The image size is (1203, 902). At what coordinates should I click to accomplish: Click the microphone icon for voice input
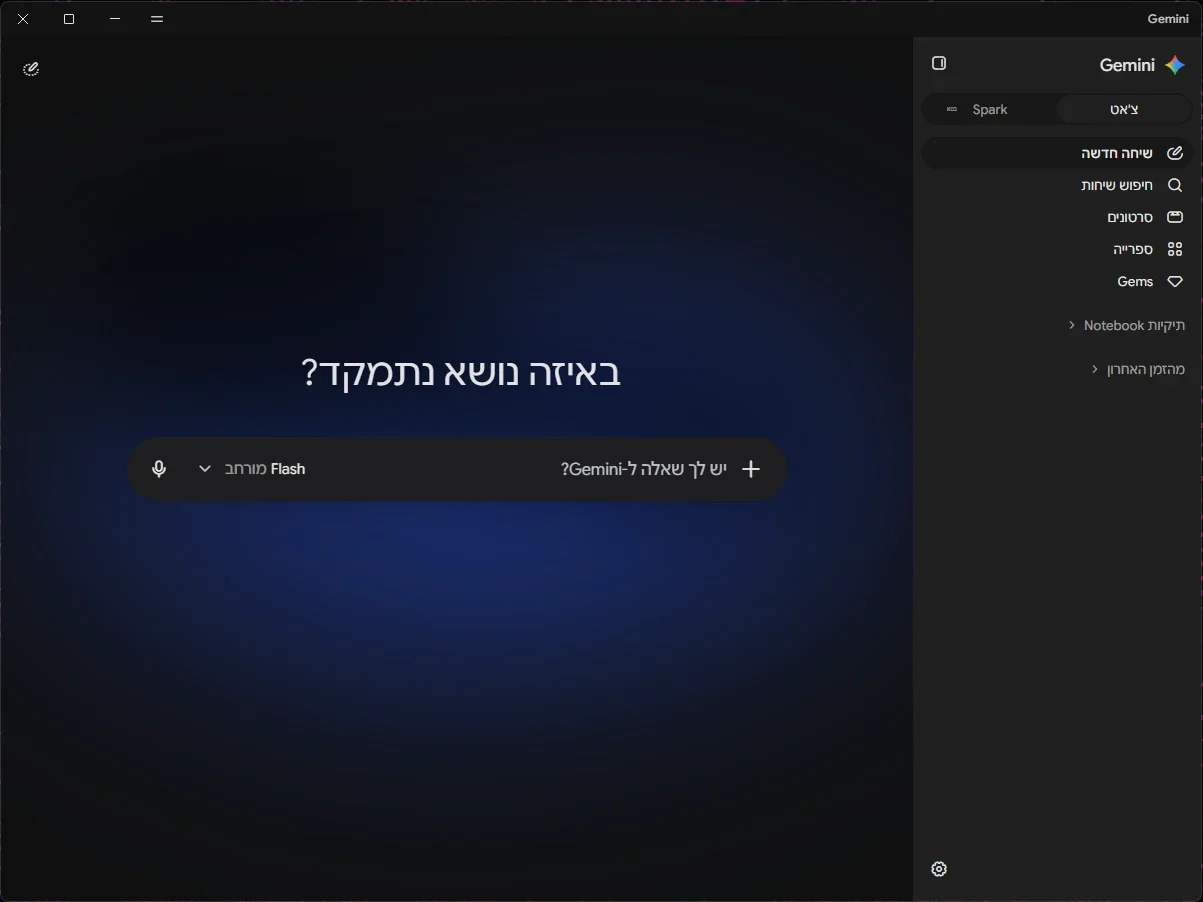pos(159,469)
